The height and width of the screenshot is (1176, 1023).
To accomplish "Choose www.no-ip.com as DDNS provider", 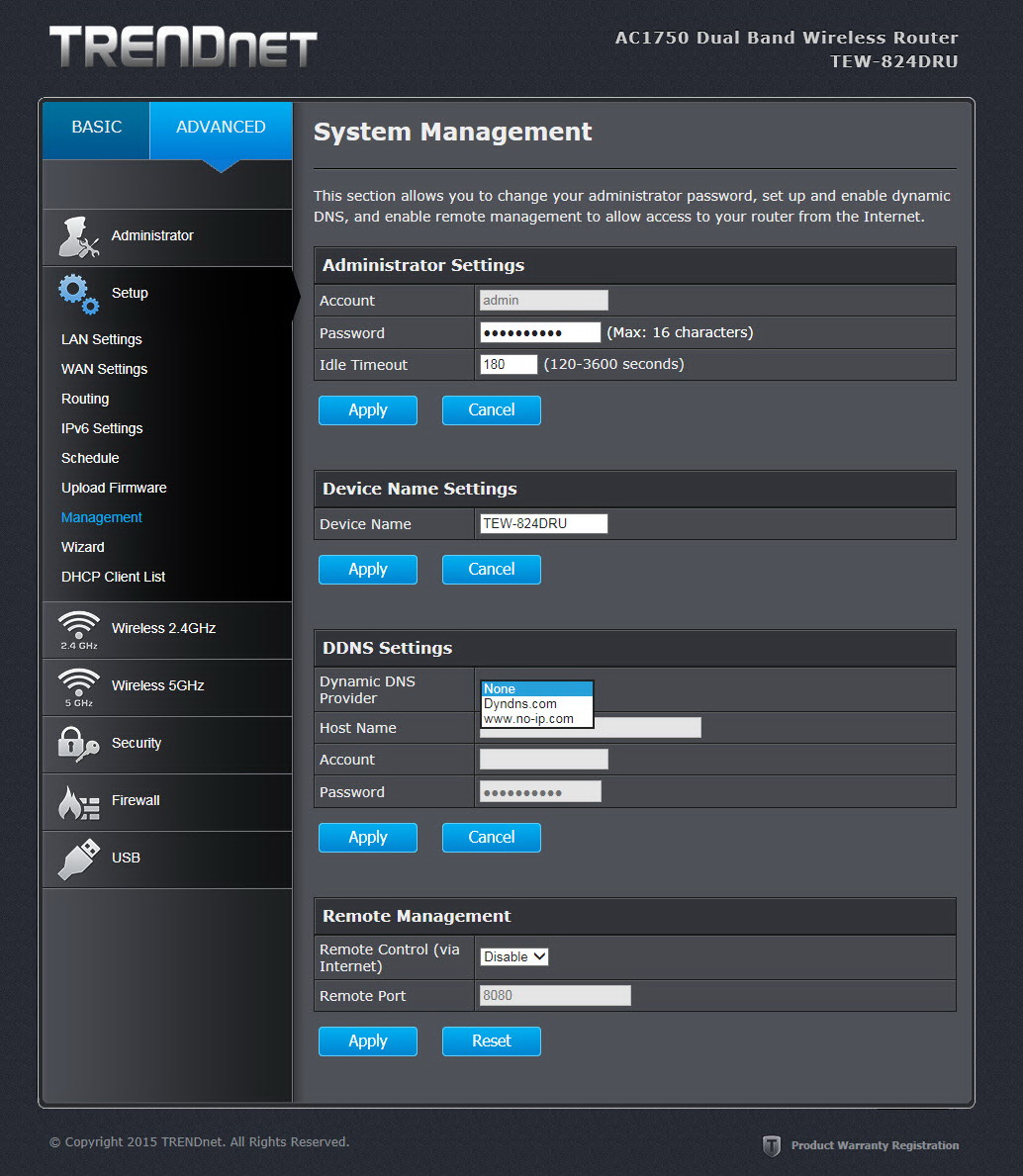I will 537,718.
